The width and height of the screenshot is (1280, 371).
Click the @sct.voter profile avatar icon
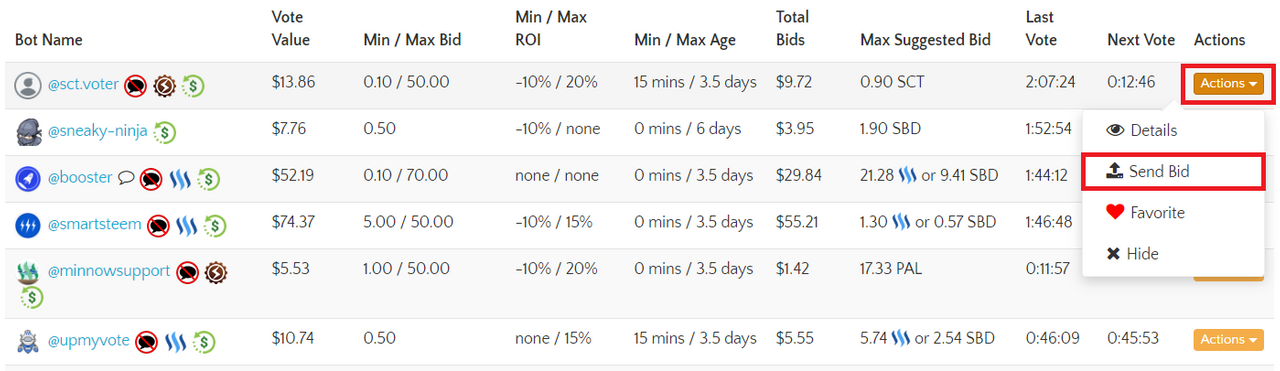[x=28, y=85]
